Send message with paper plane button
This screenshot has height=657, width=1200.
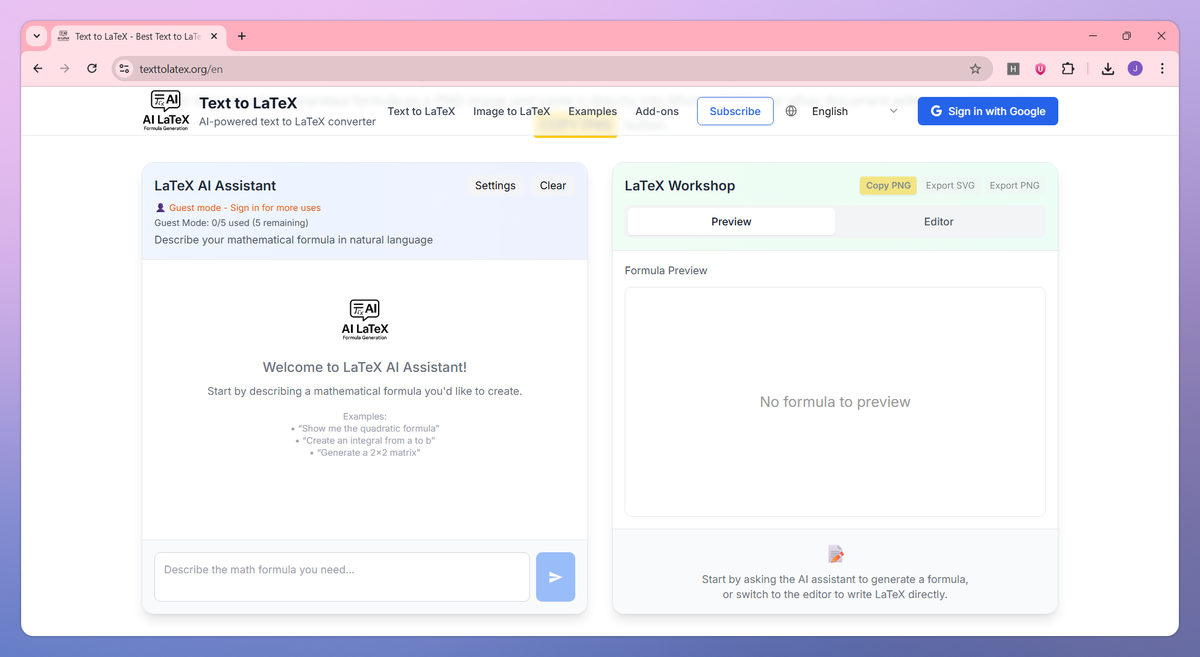tap(555, 577)
